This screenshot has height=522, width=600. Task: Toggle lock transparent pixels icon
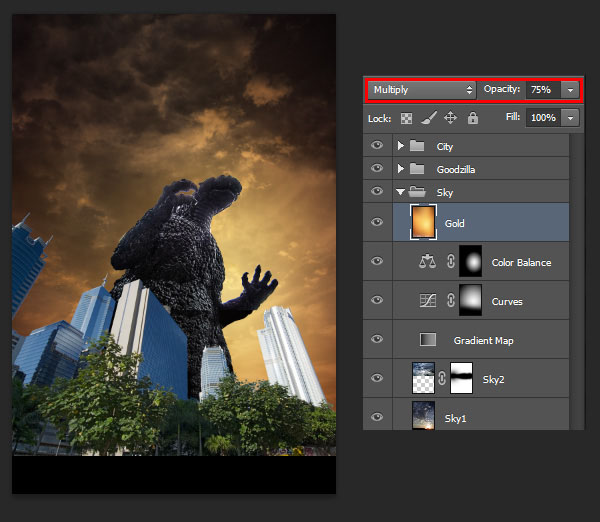click(x=406, y=118)
